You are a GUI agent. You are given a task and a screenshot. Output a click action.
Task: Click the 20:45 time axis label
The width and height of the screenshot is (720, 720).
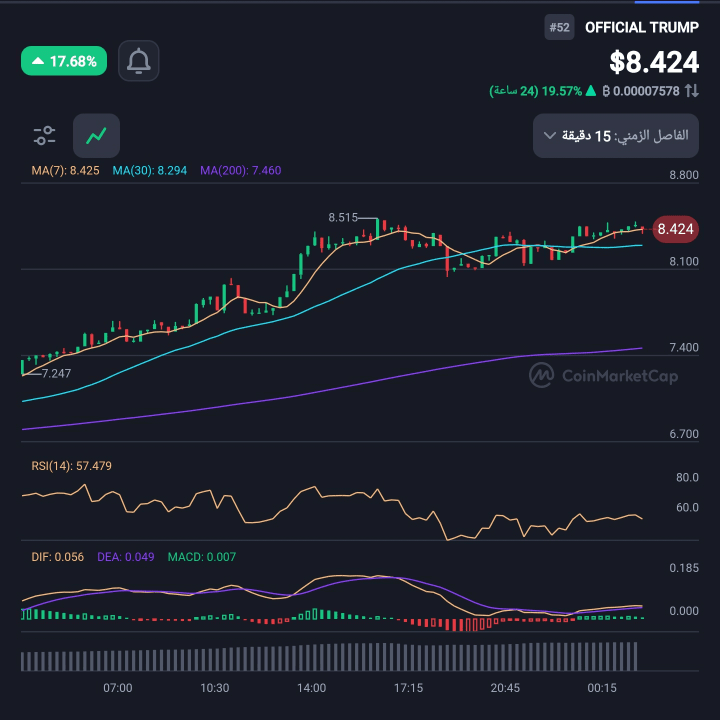[505, 688]
